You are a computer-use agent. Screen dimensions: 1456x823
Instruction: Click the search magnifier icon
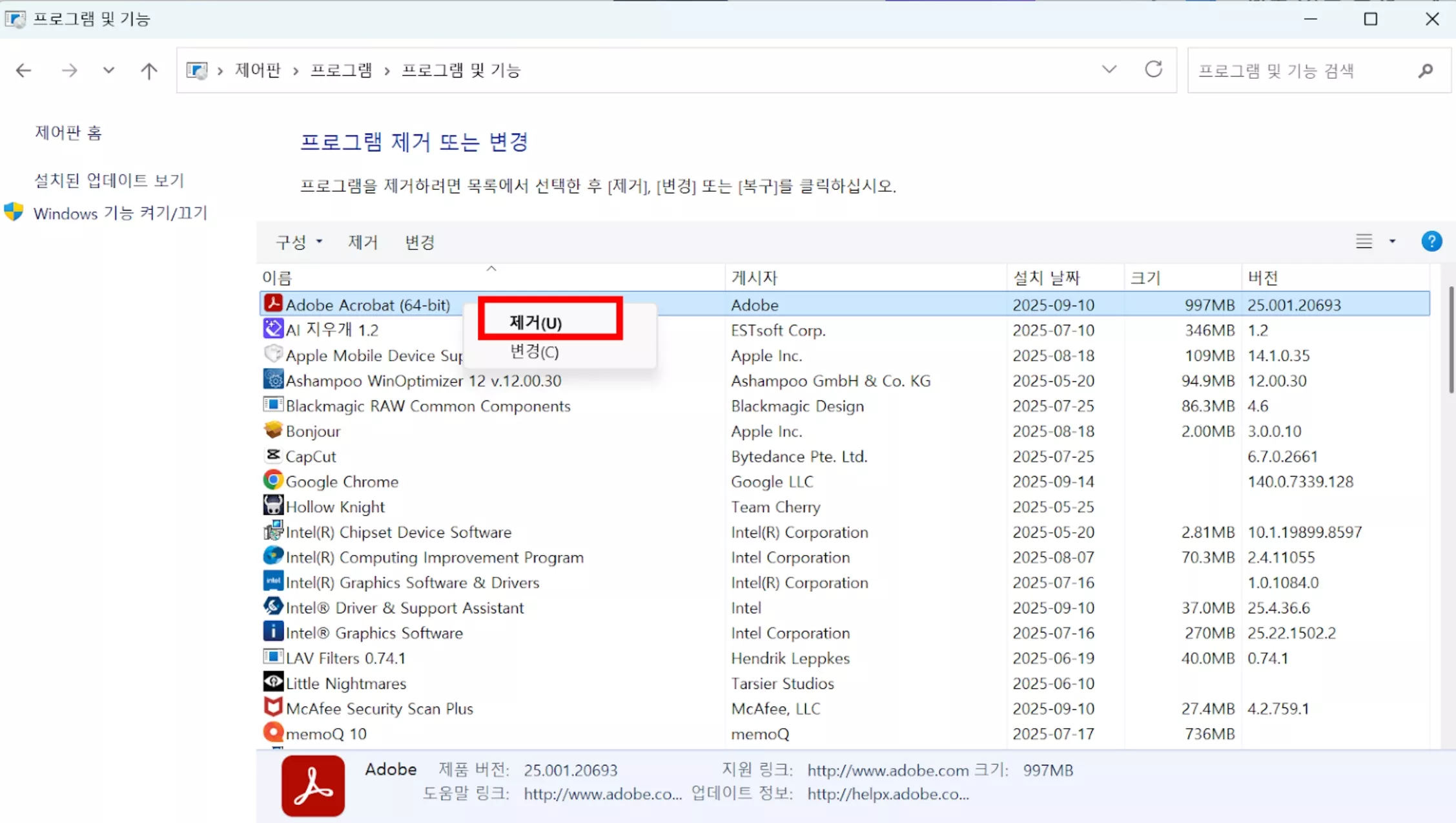[1426, 70]
